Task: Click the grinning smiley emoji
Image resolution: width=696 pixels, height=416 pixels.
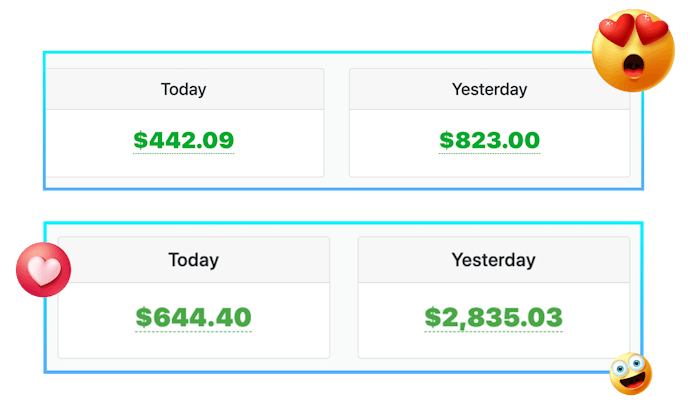Action: [x=630, y=374]
